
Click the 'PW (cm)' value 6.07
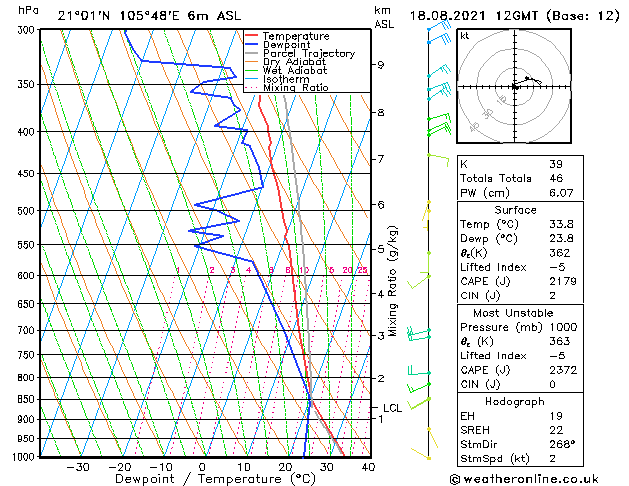[x=561, y=193]
